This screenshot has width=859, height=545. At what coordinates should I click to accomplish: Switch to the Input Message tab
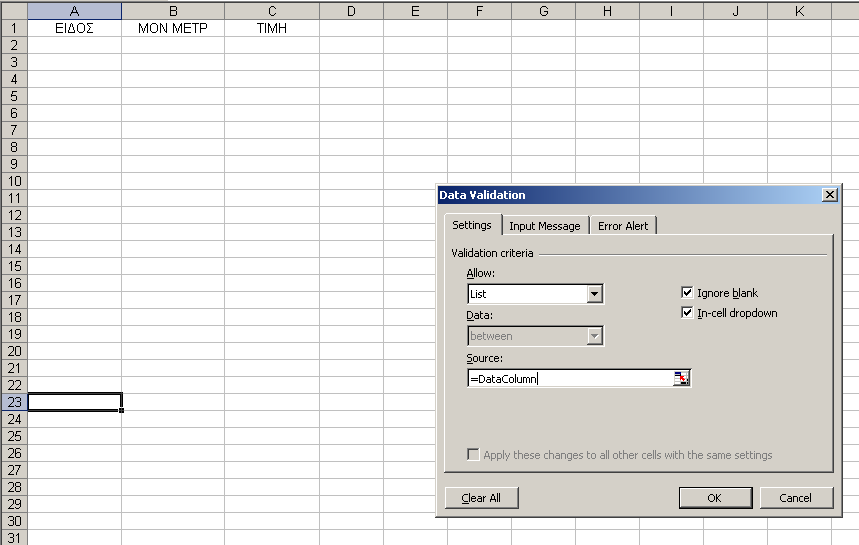[544, 226]
